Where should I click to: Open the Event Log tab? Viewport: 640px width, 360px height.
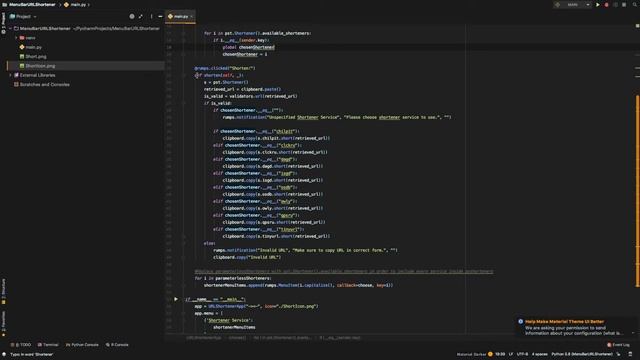618,344
